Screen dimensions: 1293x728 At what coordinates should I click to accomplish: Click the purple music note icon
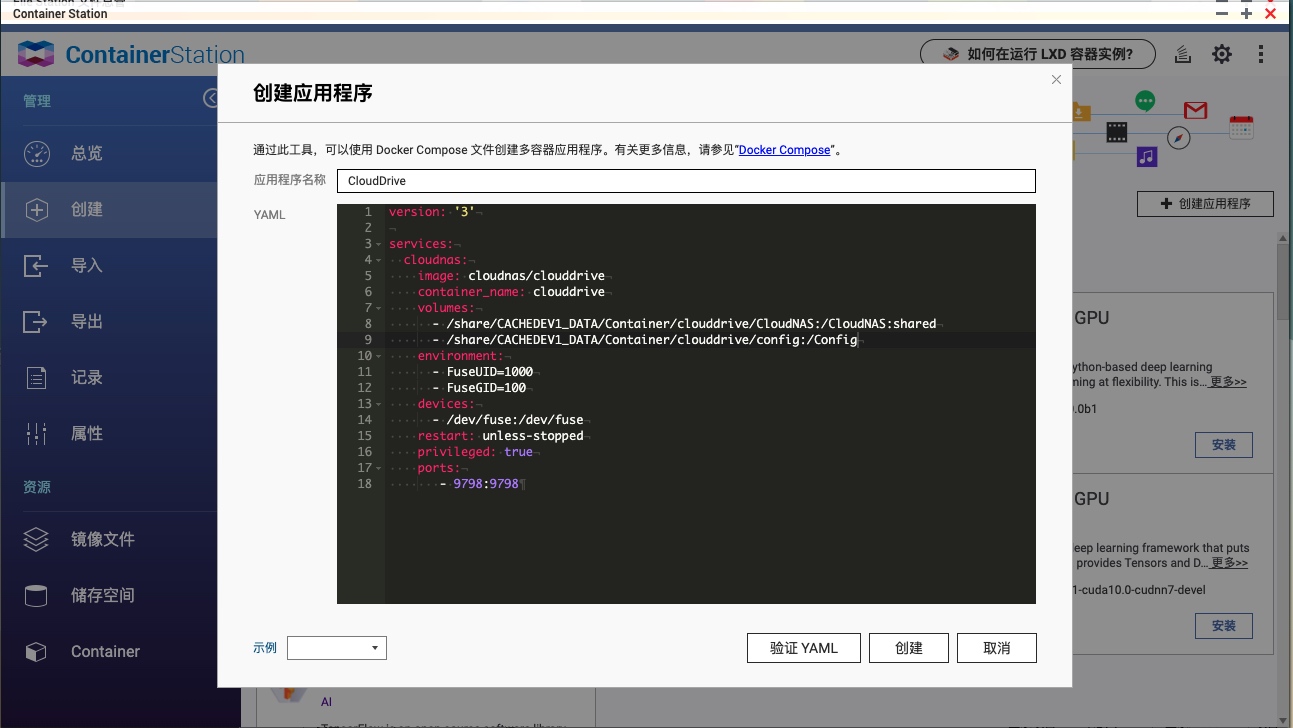click(1147, 157)
